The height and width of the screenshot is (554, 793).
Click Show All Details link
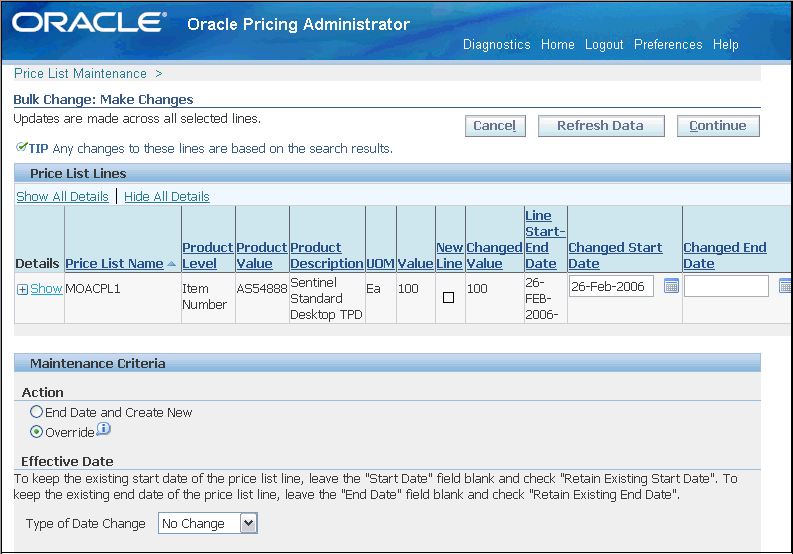click(x=62, y=196)
